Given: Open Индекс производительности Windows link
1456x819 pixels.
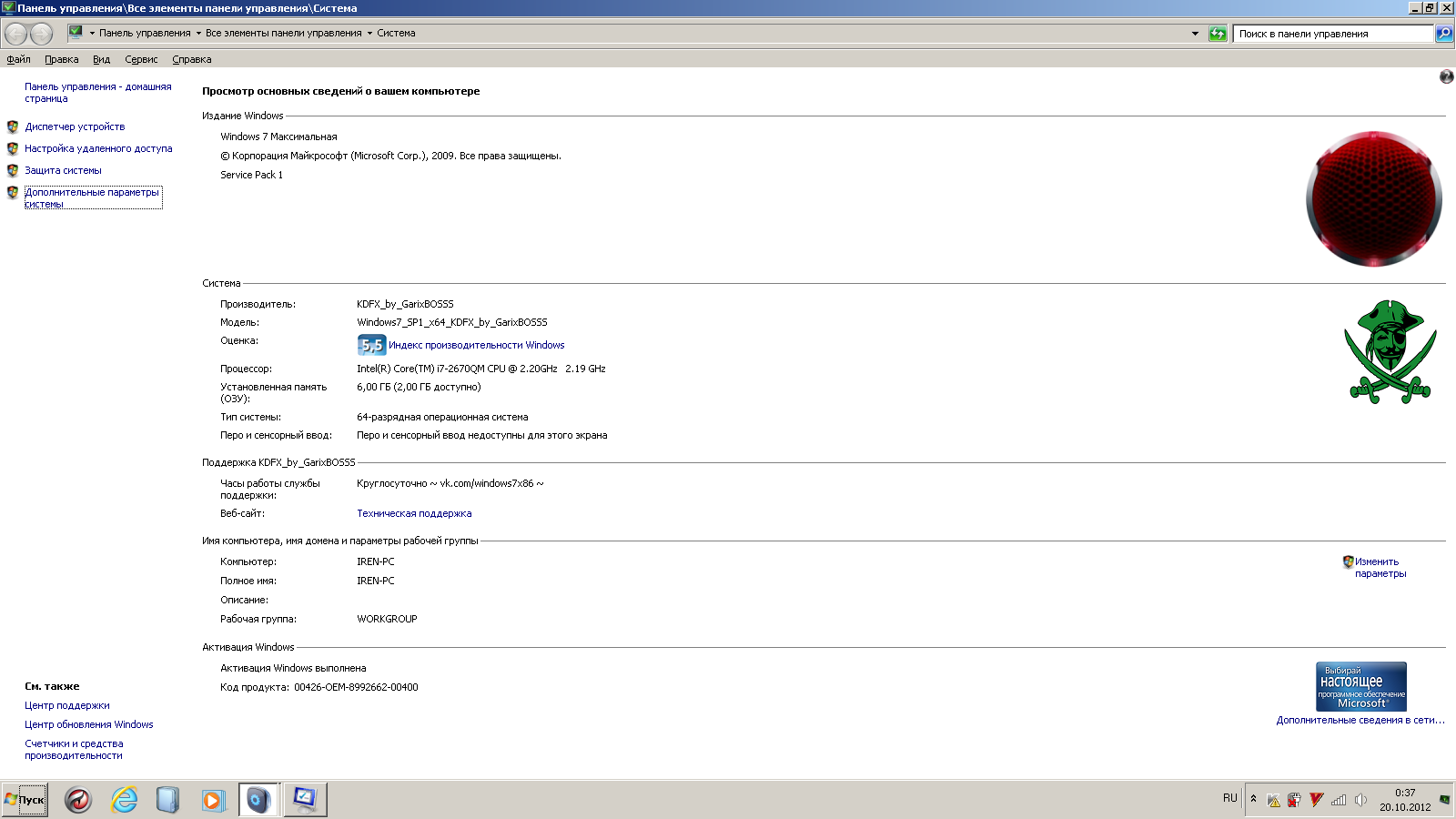Looking at the screenshot, I should pos(477,345).
